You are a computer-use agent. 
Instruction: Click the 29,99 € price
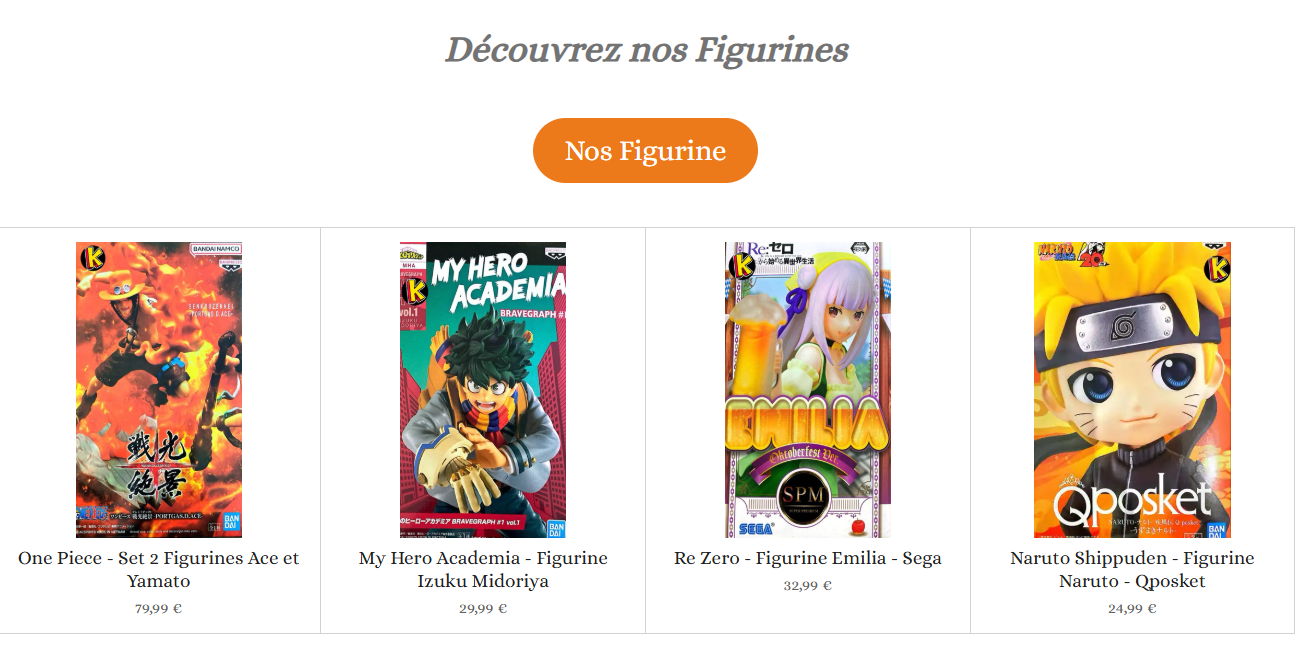483,608
